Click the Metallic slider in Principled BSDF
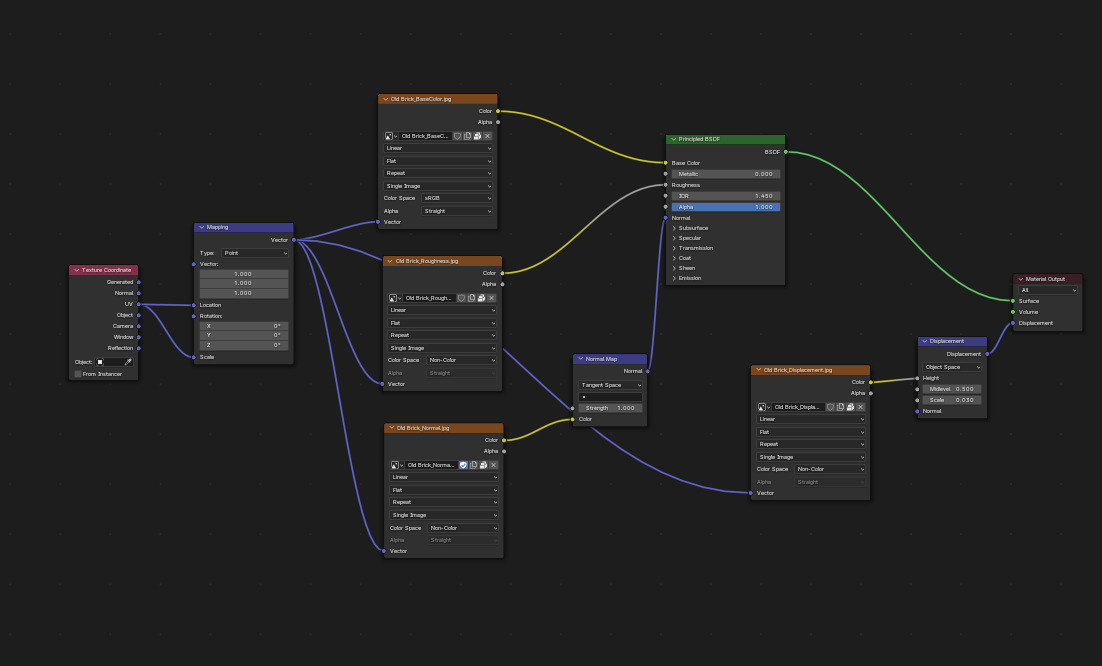 (725, 174)
